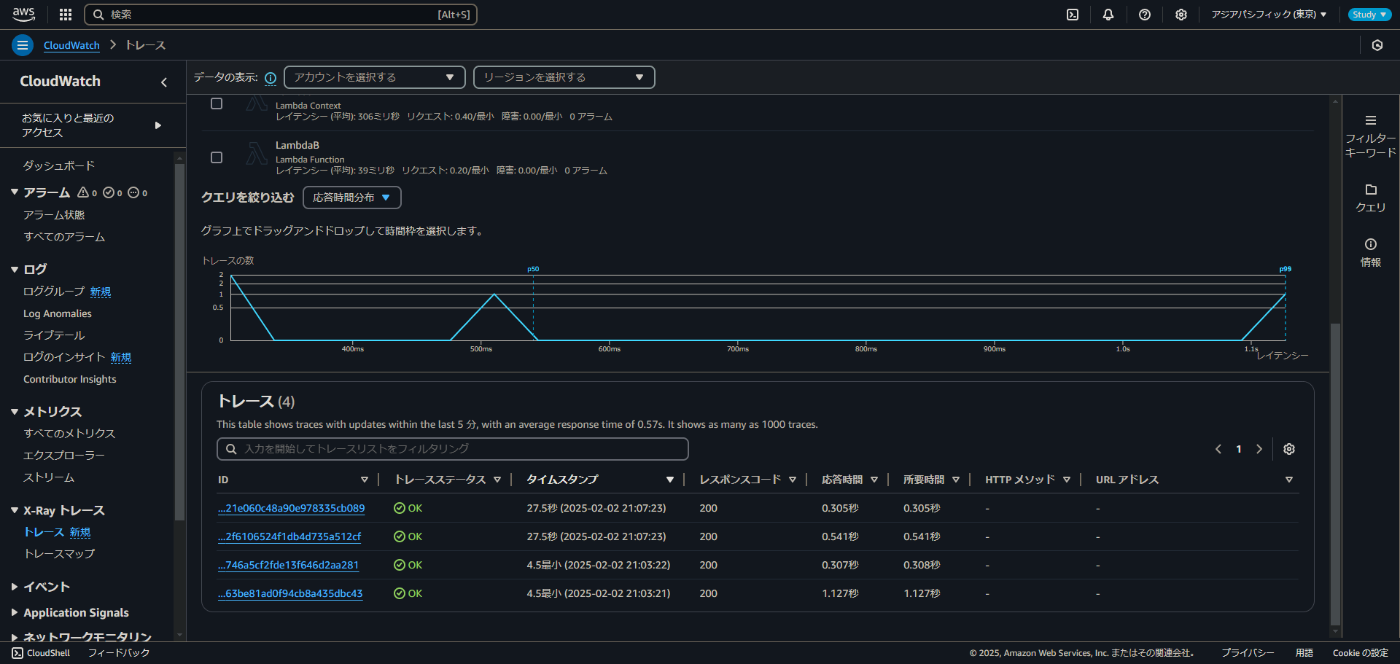Launch CloudShell from the top bar icon

click(x=1072, y=15)
